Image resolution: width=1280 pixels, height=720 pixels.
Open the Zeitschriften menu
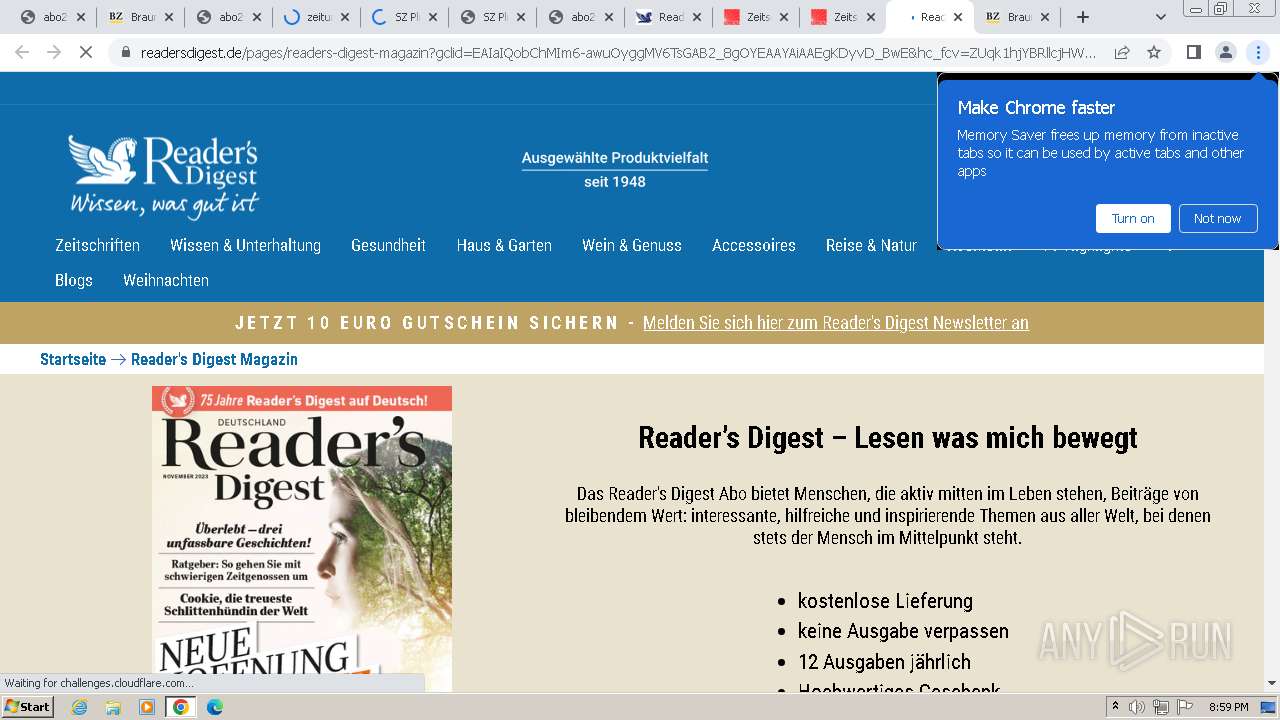97,245
